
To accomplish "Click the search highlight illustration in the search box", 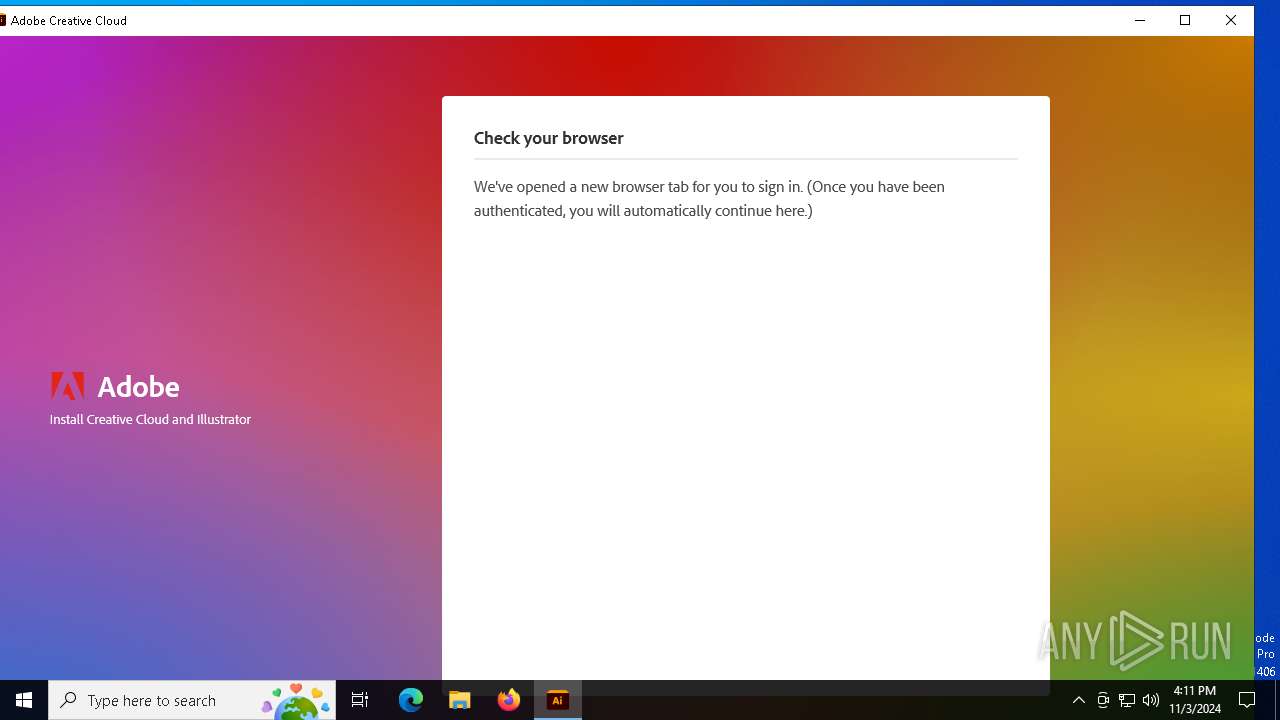I will coord(296,700).
